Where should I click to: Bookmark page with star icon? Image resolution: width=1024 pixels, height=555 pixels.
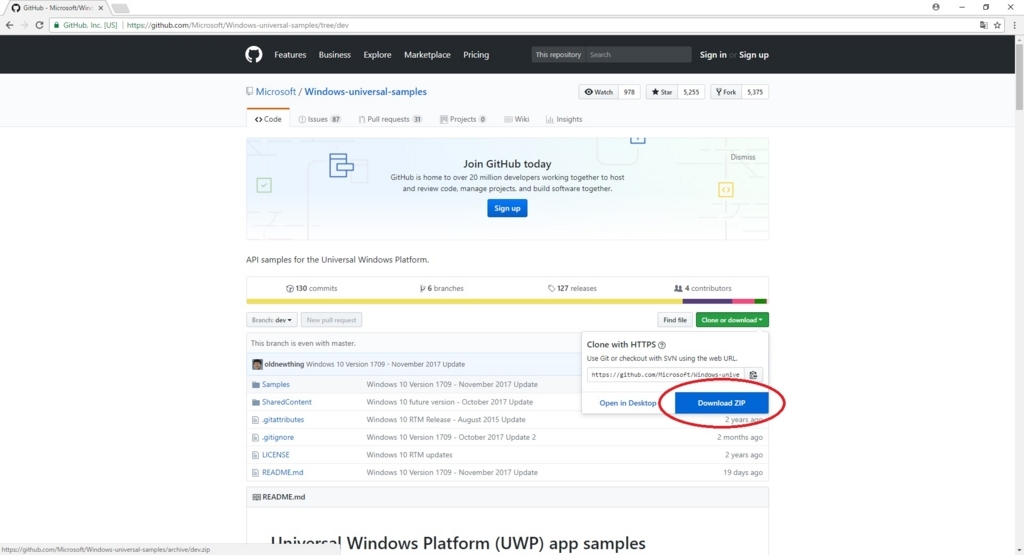997,25
